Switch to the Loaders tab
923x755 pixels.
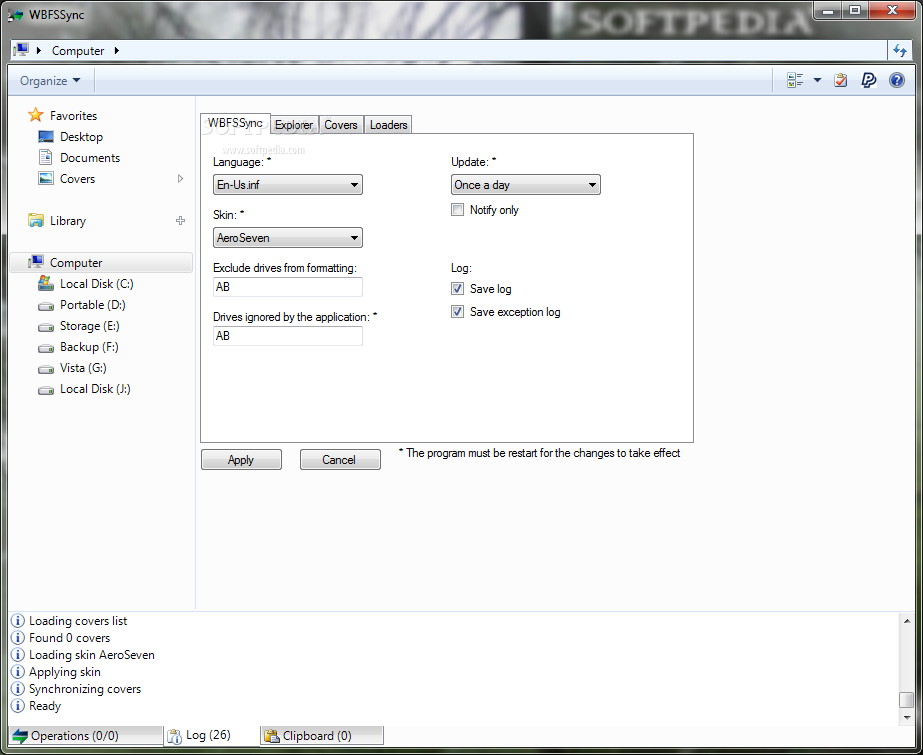click(x=389, y=125)
